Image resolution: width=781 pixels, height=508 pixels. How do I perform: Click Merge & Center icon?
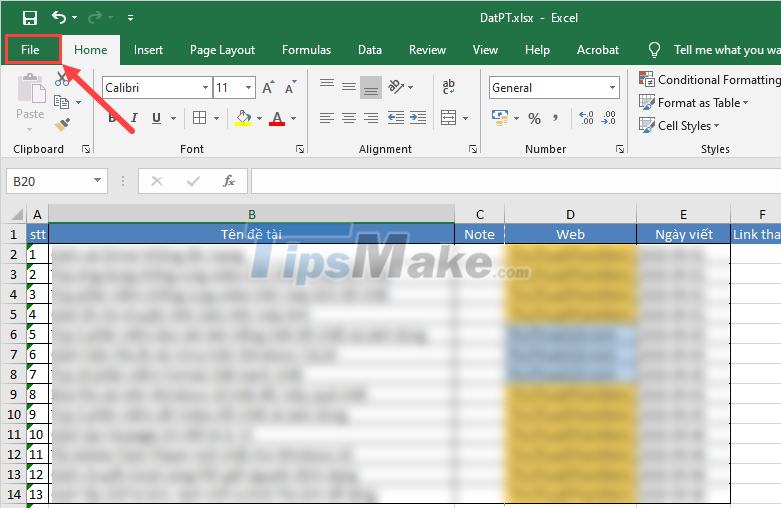[448, 118]
